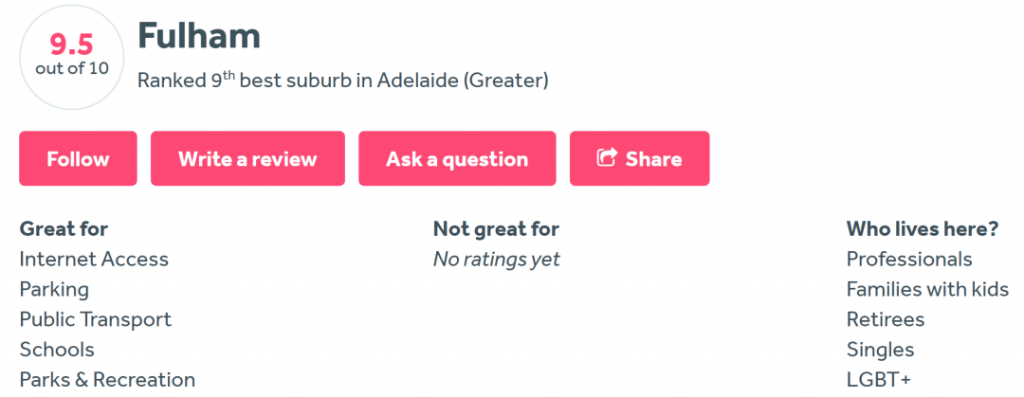Select the 9.5 out of 10 rating circle
Image resolution: width=1024 pixels, height=397 pixels.
click(x=72, y=57)
